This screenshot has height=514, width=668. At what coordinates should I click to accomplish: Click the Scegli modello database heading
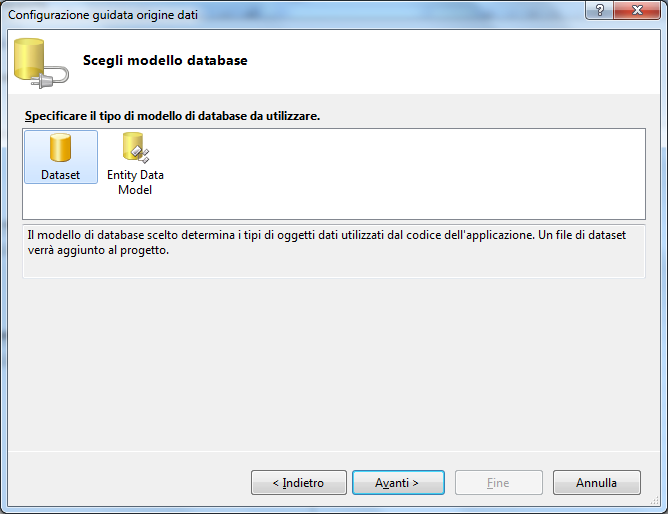165,60
